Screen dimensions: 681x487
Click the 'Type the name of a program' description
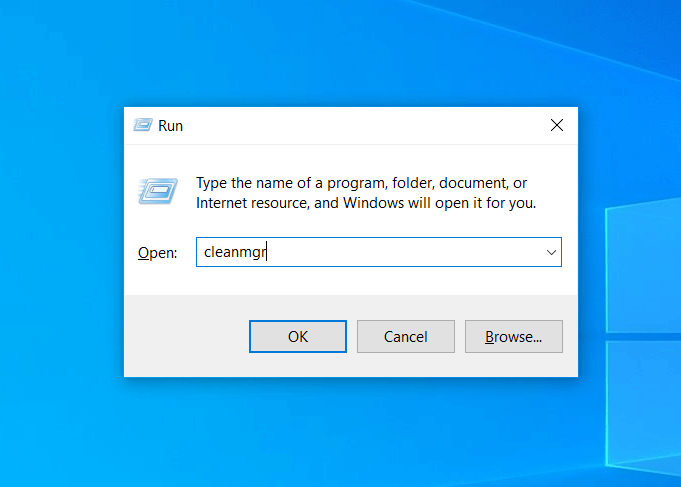point(366,193)
